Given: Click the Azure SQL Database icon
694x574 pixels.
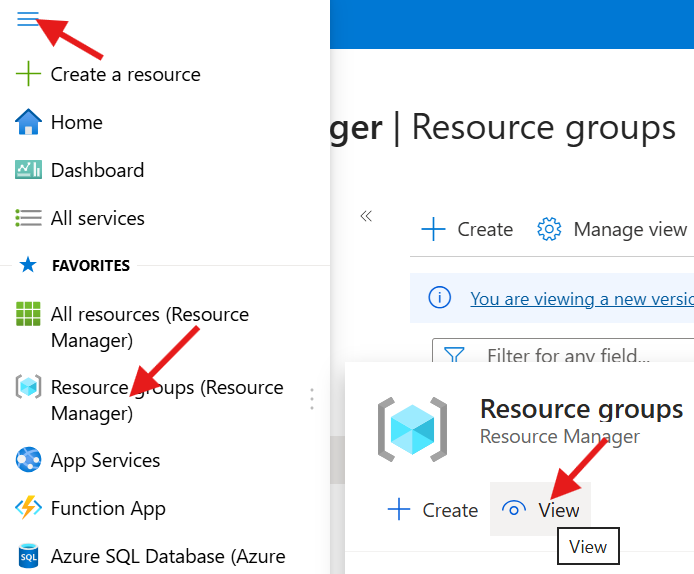Looking at the screenshot, I should (x=28, y=556).
